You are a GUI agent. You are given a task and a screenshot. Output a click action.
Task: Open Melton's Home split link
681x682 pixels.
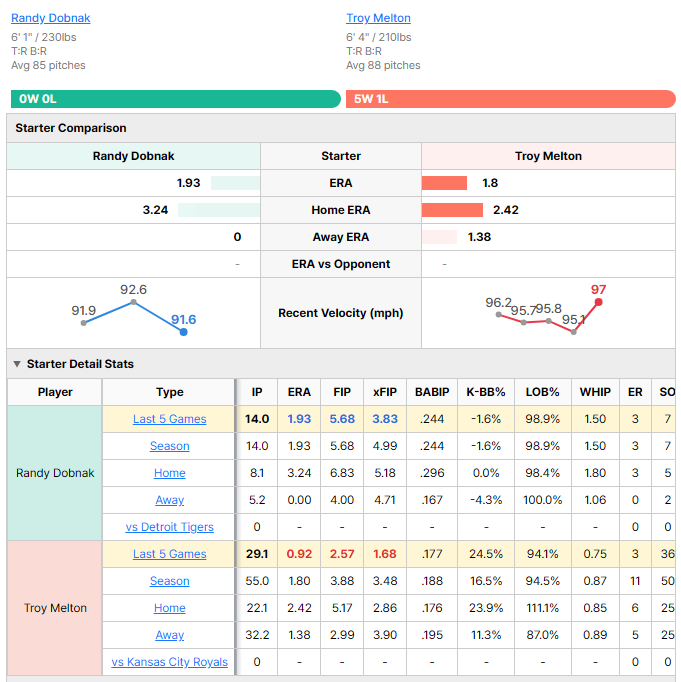[x=170, y=608]
